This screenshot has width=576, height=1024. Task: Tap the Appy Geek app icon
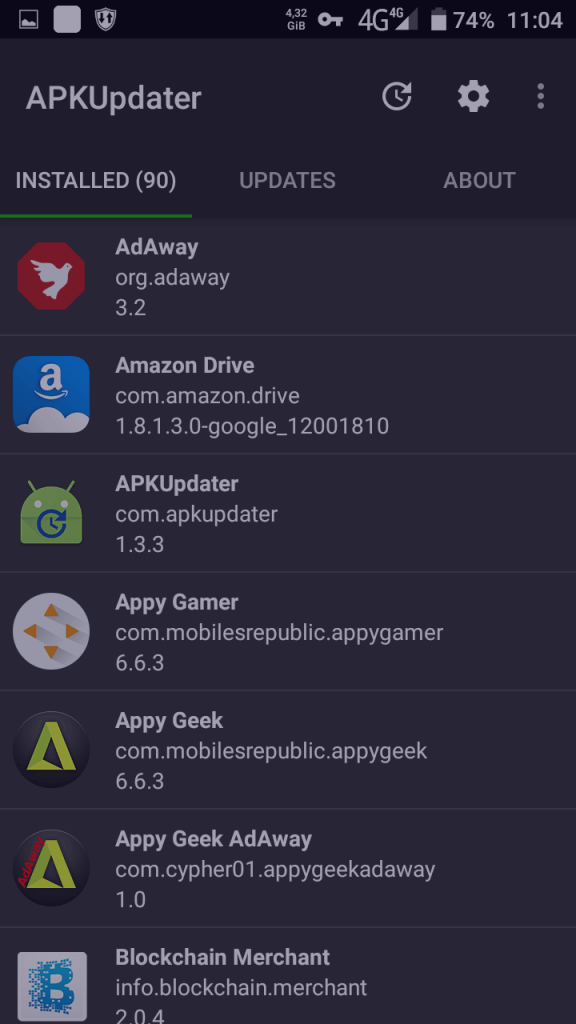point(52,749)
